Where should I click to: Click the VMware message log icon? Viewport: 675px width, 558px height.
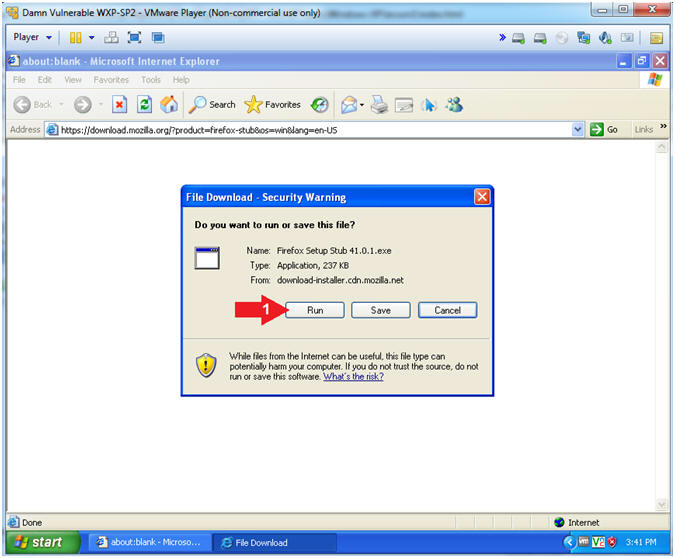(656, 38)
